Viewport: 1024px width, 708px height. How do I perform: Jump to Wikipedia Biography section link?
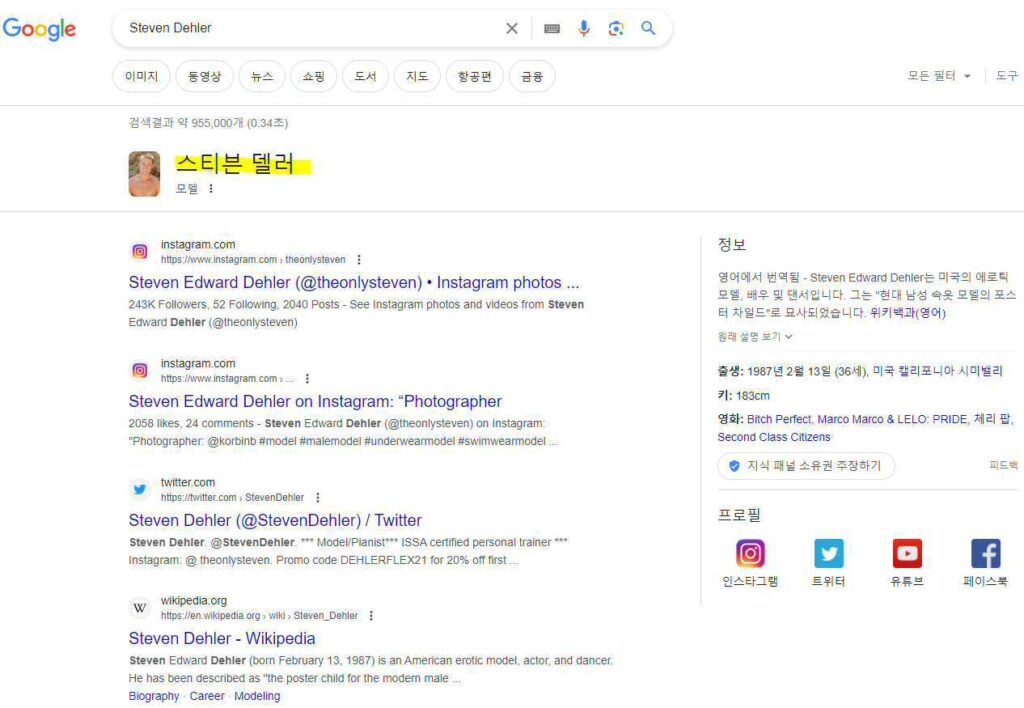(153, 696)
